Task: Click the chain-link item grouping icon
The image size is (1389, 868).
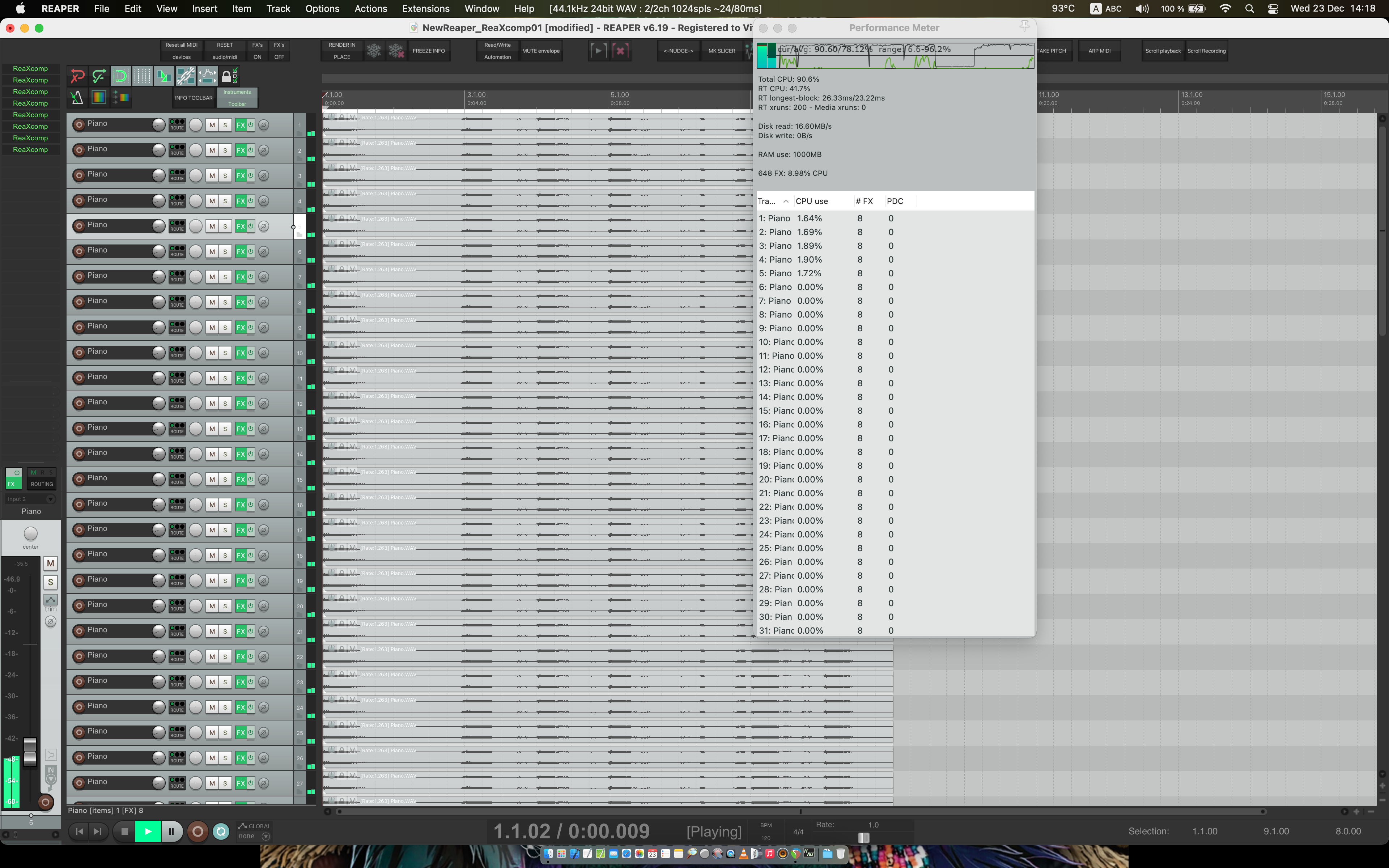Action: (x=186, y=76)
